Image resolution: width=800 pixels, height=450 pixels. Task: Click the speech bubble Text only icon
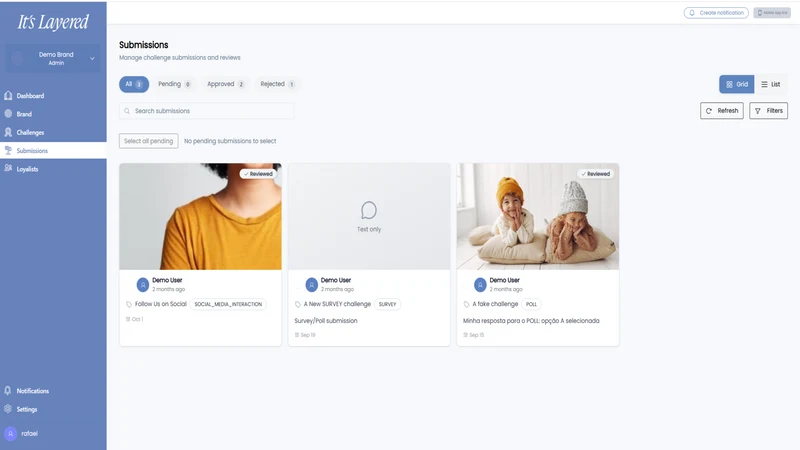369,210
